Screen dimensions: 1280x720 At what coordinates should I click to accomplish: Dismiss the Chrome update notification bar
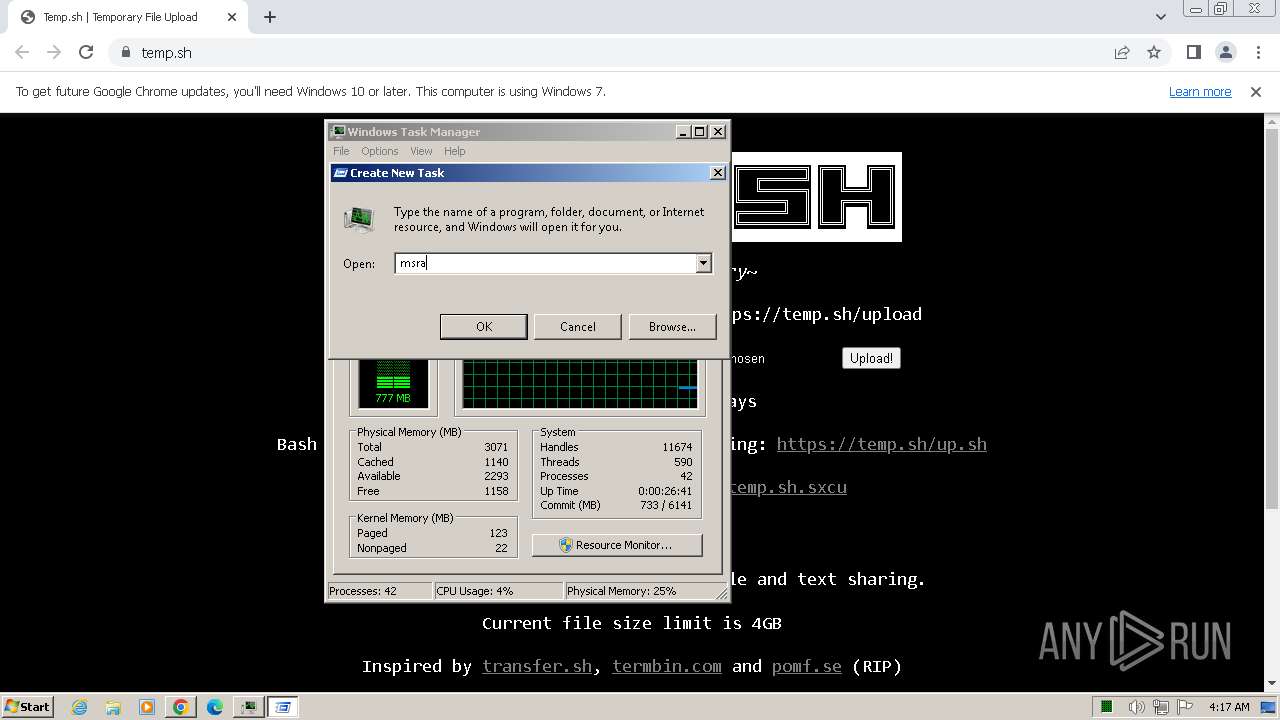tap(1256, 92)
